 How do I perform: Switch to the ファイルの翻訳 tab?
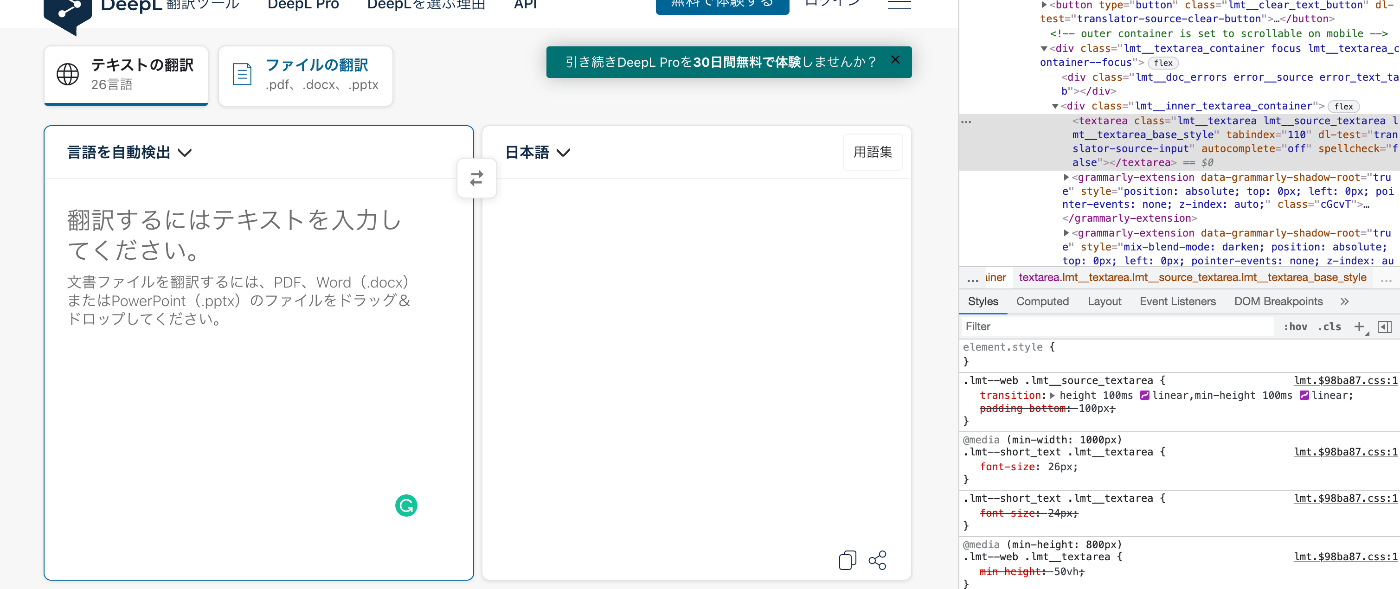point(305,75)
